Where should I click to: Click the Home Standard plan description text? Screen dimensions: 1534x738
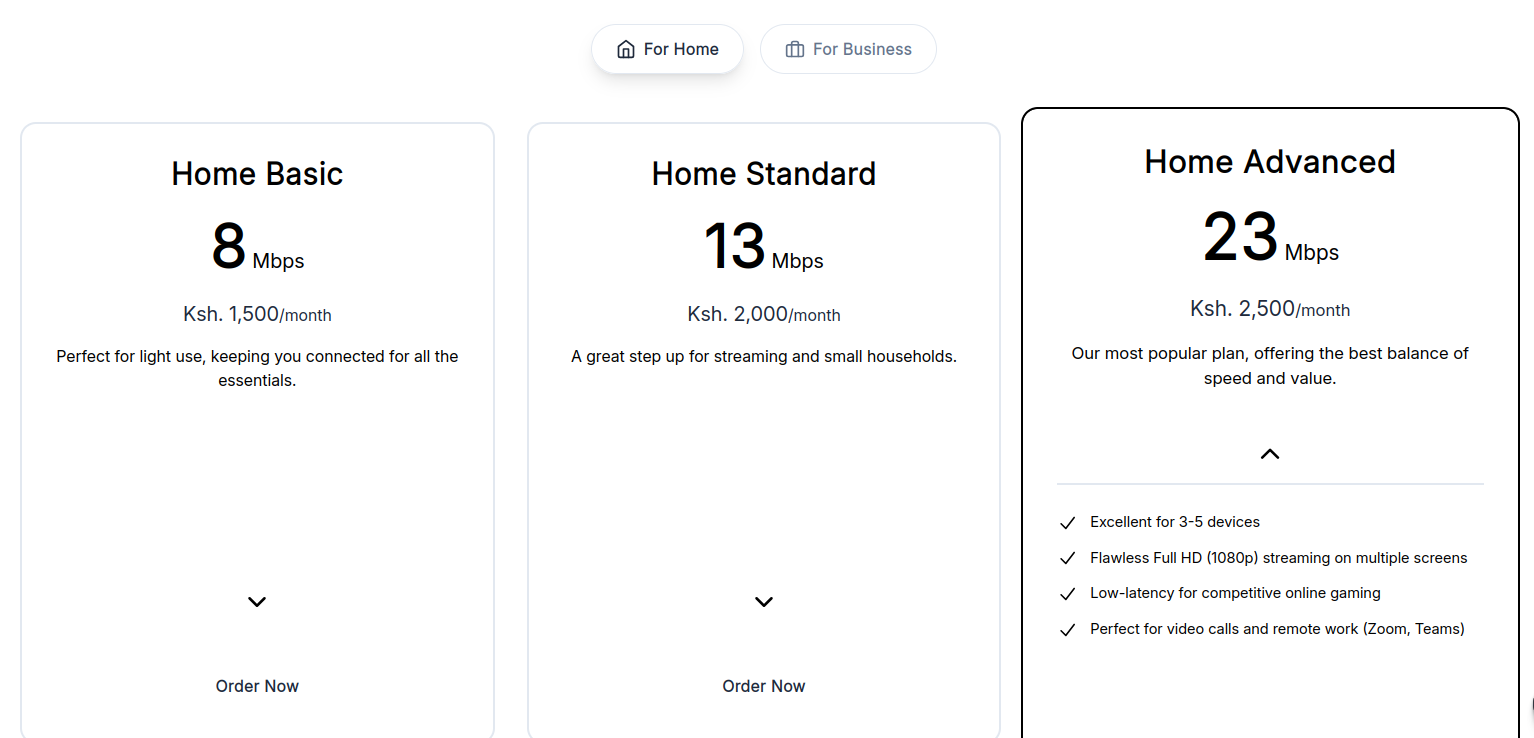(x=763, y=356)
